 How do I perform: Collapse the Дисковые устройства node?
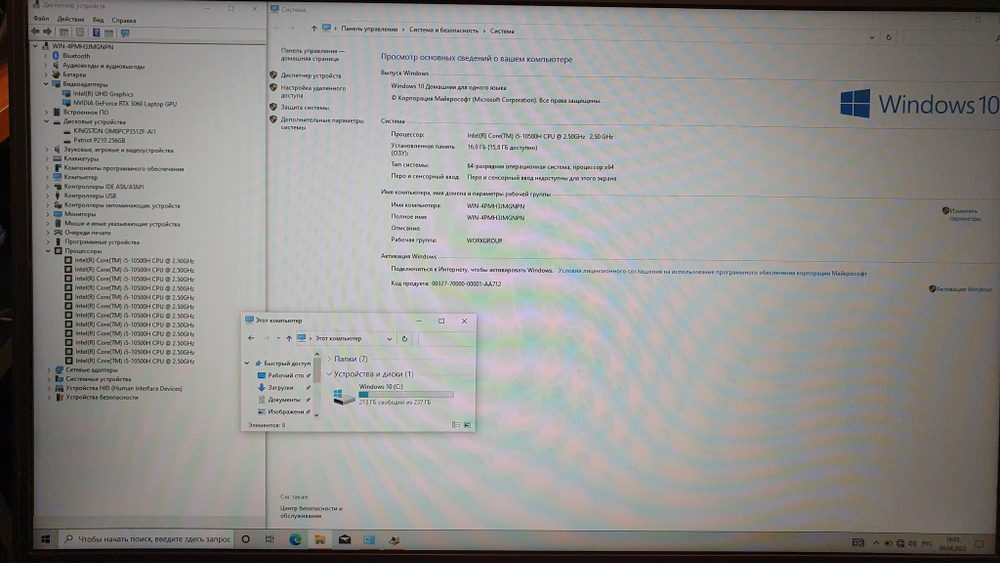(47, 121)
